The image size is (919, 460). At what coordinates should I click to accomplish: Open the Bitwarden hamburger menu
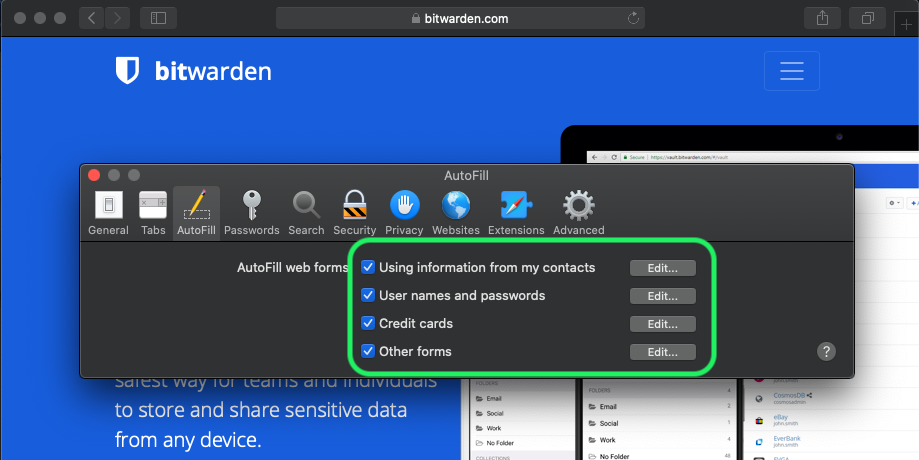791,71
